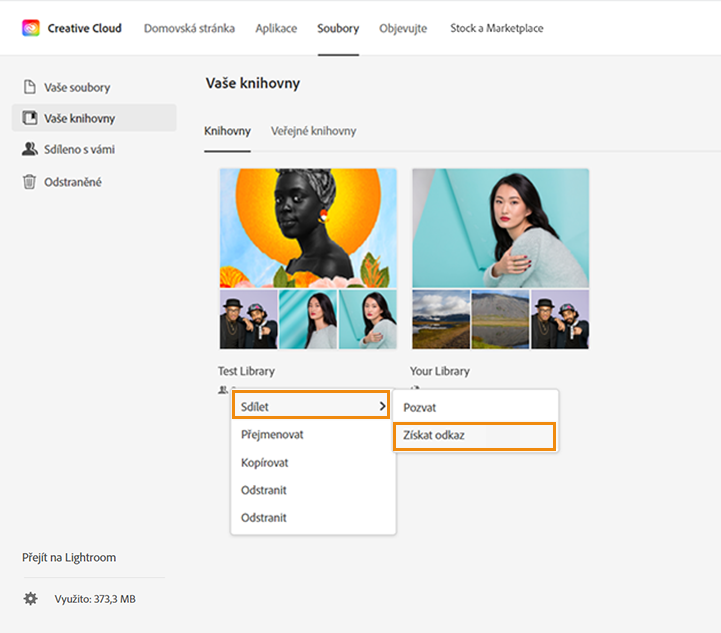Expand the Sdílet submenu arrow
The height and width of the screenshot is (633, 721).
(x=382, y=406)
